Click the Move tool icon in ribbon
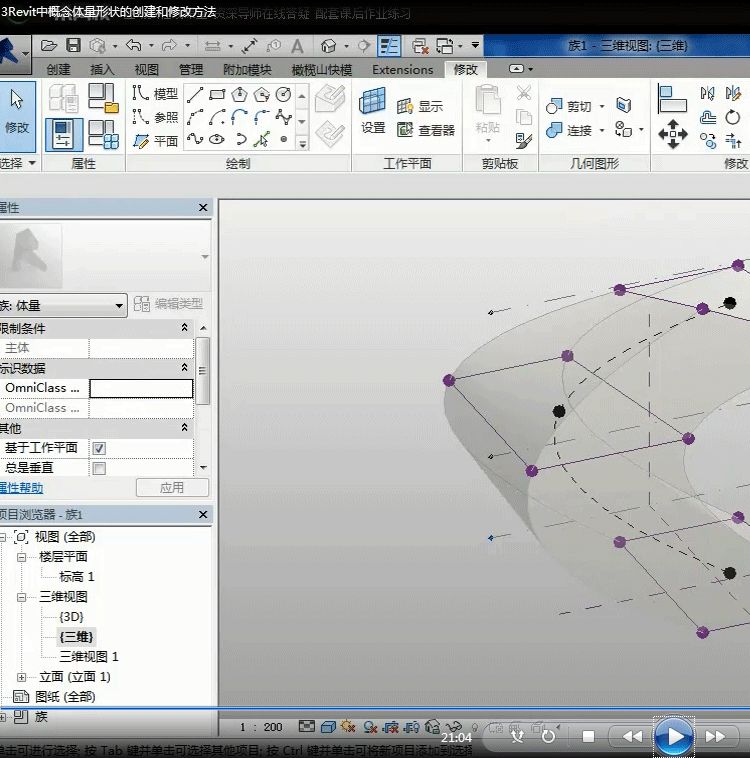The width and height of the screenshot is (750, 758). 672,133
